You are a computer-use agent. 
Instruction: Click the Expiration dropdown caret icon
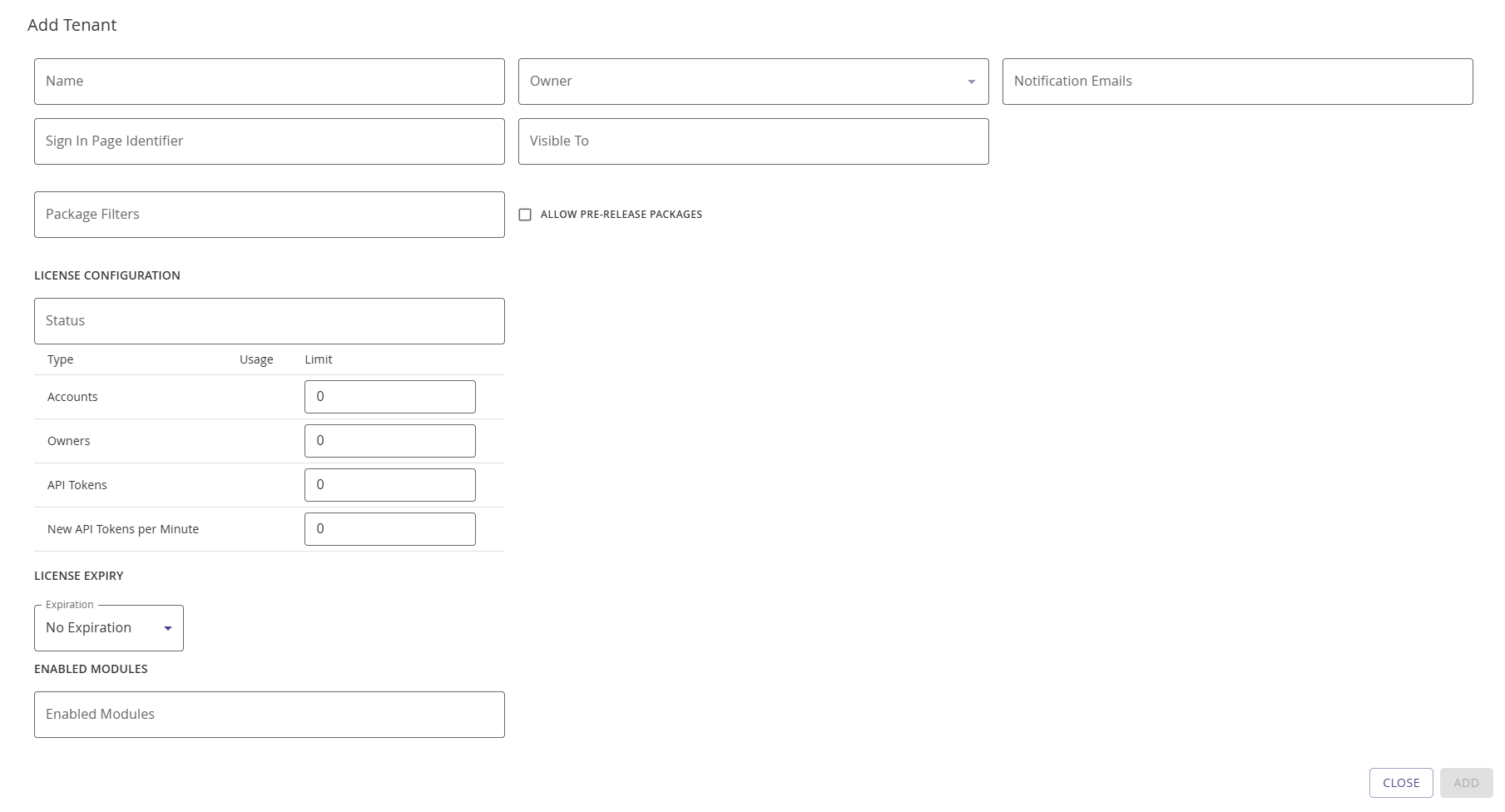click(167, 628)
